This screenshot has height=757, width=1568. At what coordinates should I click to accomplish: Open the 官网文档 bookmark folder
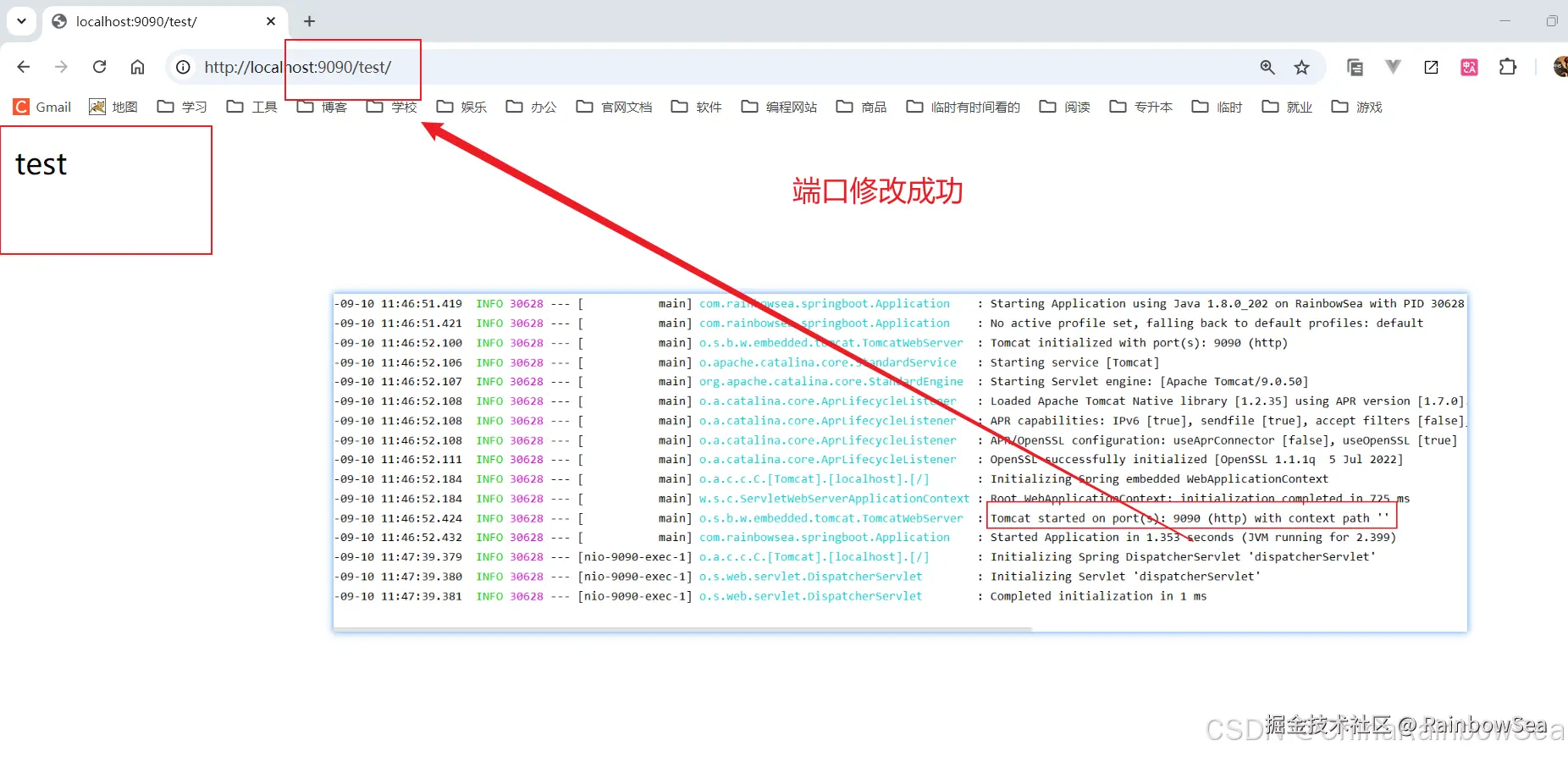[x=614, y=107]
